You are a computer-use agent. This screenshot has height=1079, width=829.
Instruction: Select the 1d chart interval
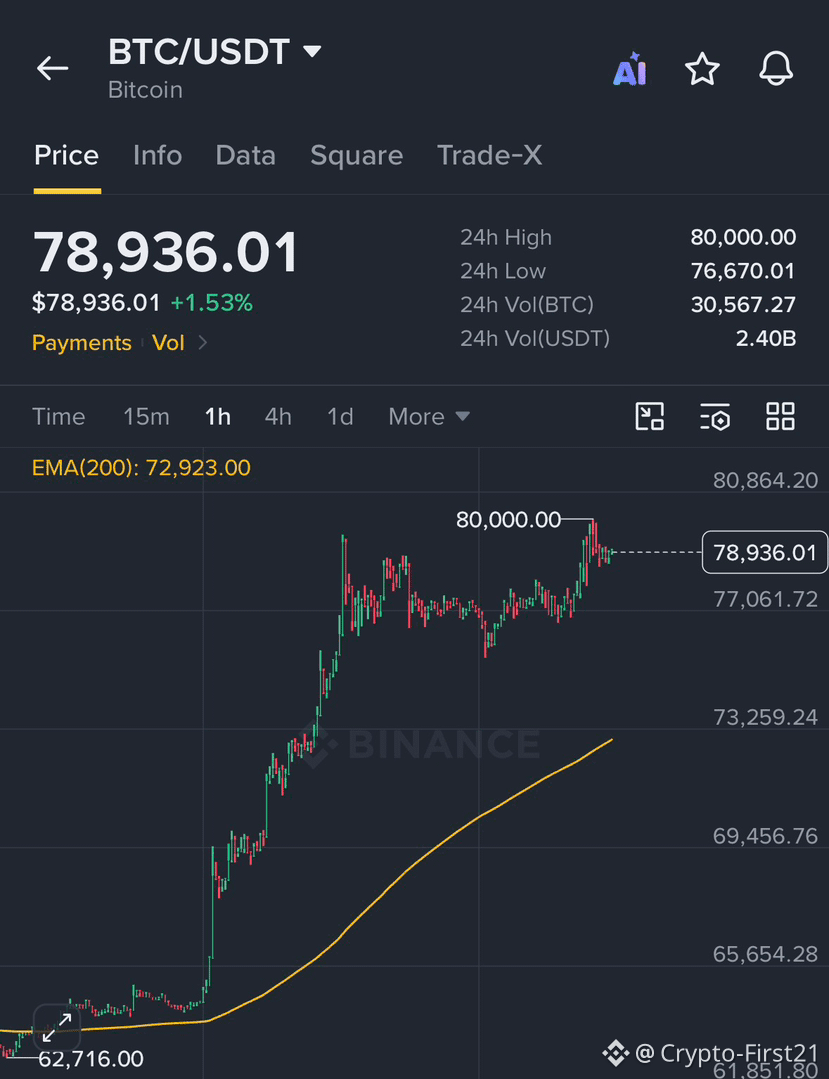pos(340,416)
